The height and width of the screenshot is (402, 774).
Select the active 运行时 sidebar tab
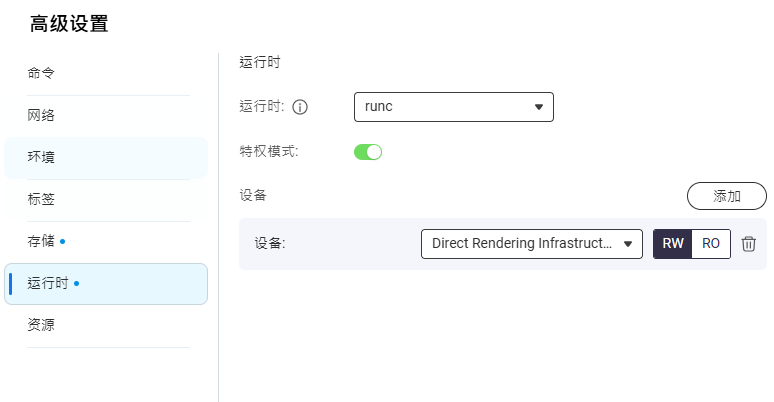point(106,283)
